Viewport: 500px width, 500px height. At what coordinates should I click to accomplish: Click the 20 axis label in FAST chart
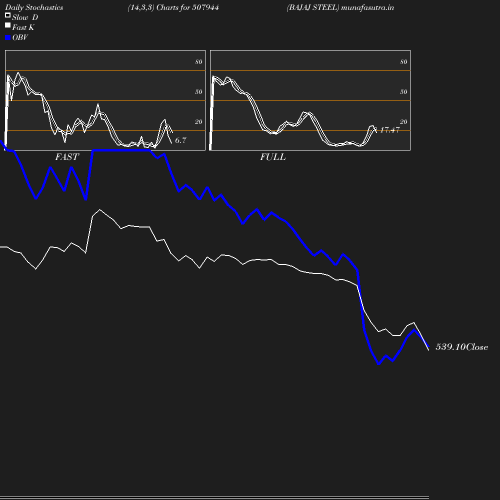(199, 122)
